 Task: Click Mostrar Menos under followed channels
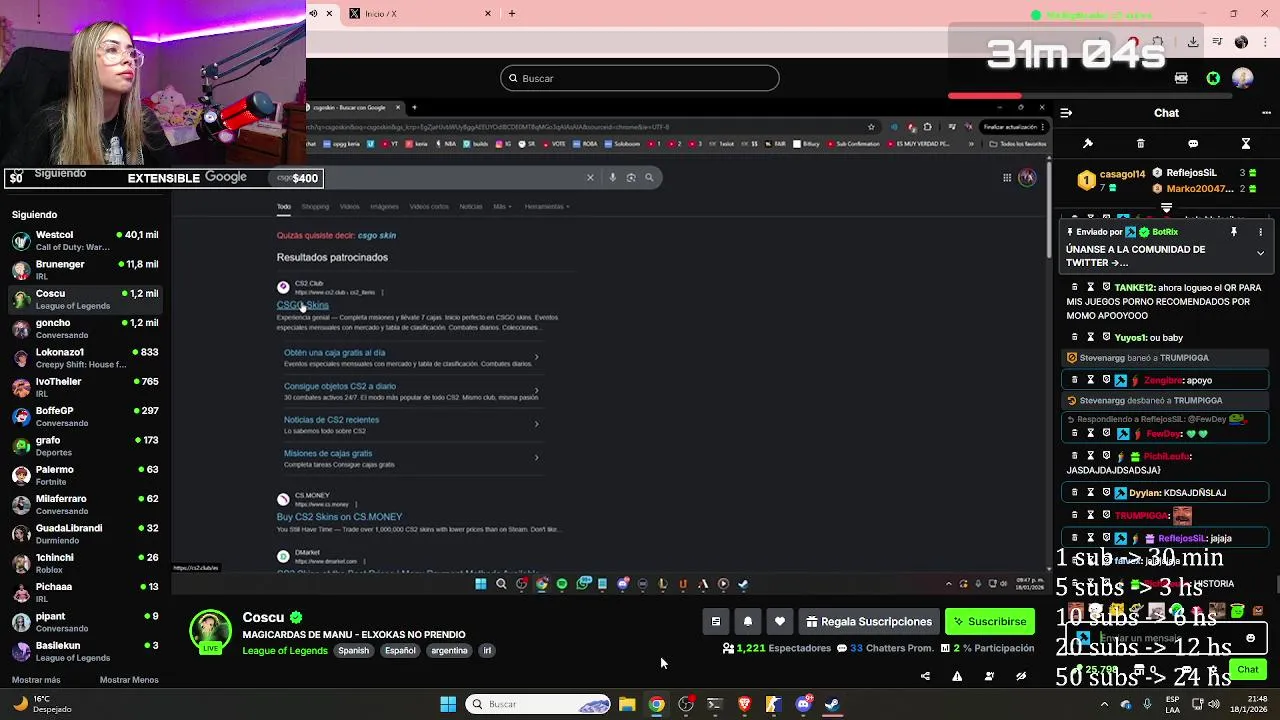coord(129,680)
